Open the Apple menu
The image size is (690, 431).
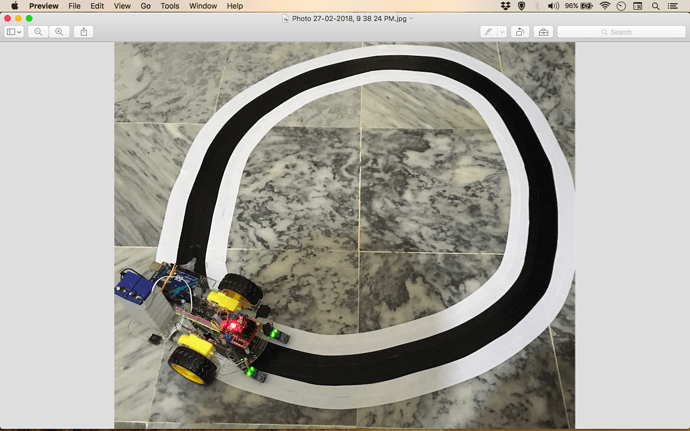tap(15, 6)
